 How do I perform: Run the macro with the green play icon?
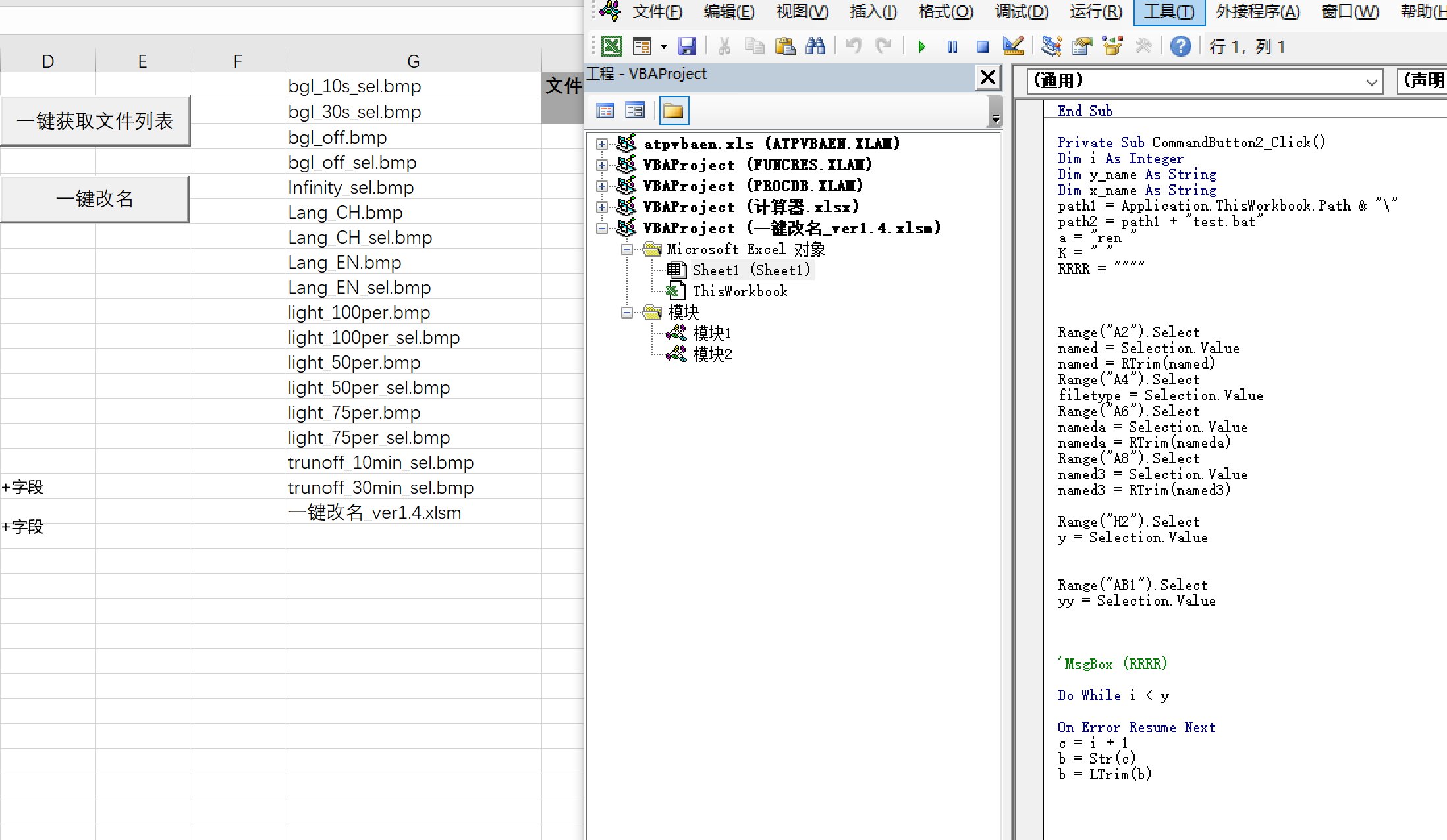[x=921, y=47]
